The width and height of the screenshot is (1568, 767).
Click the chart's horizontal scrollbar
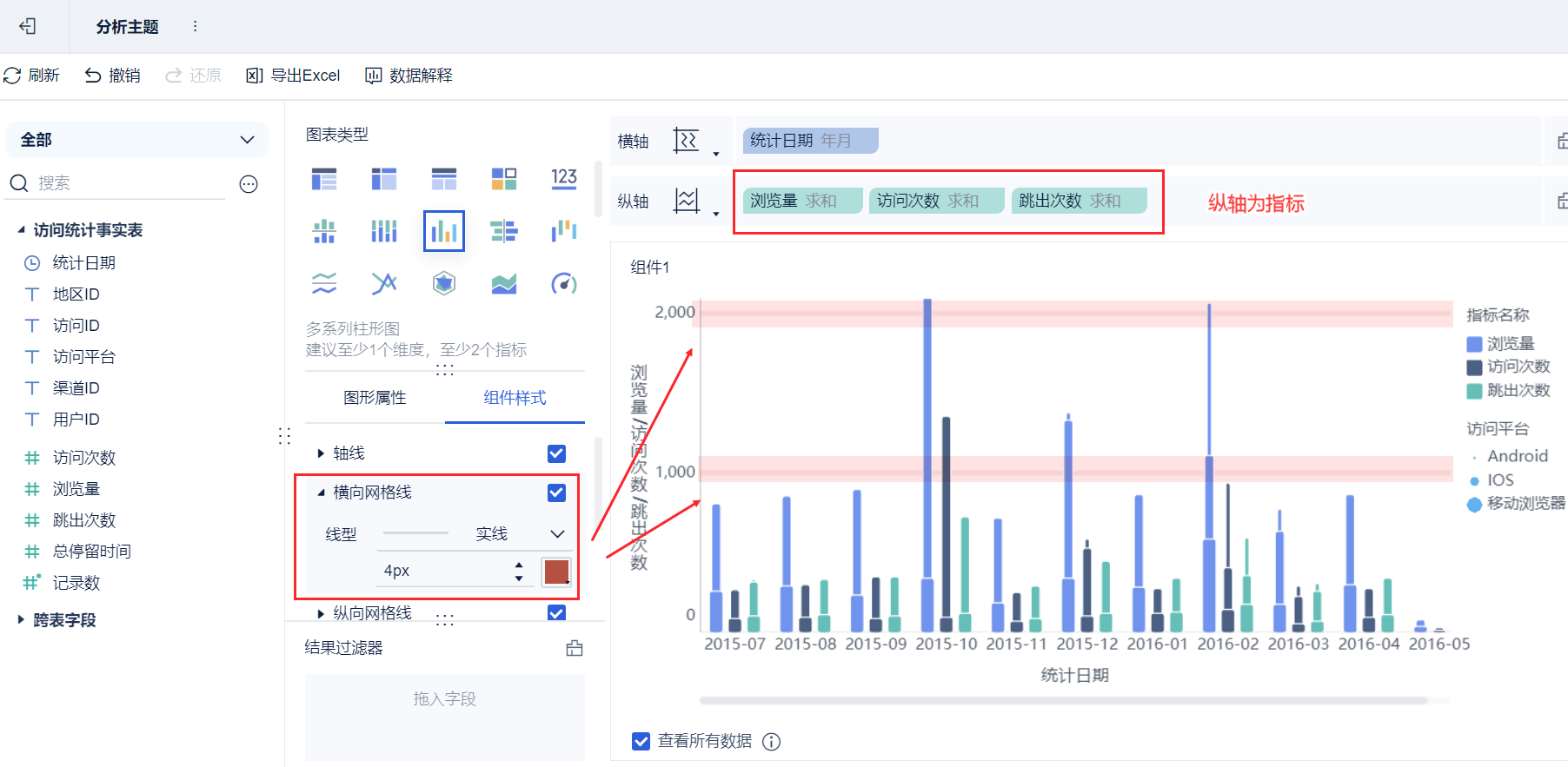coord(1063,700)
